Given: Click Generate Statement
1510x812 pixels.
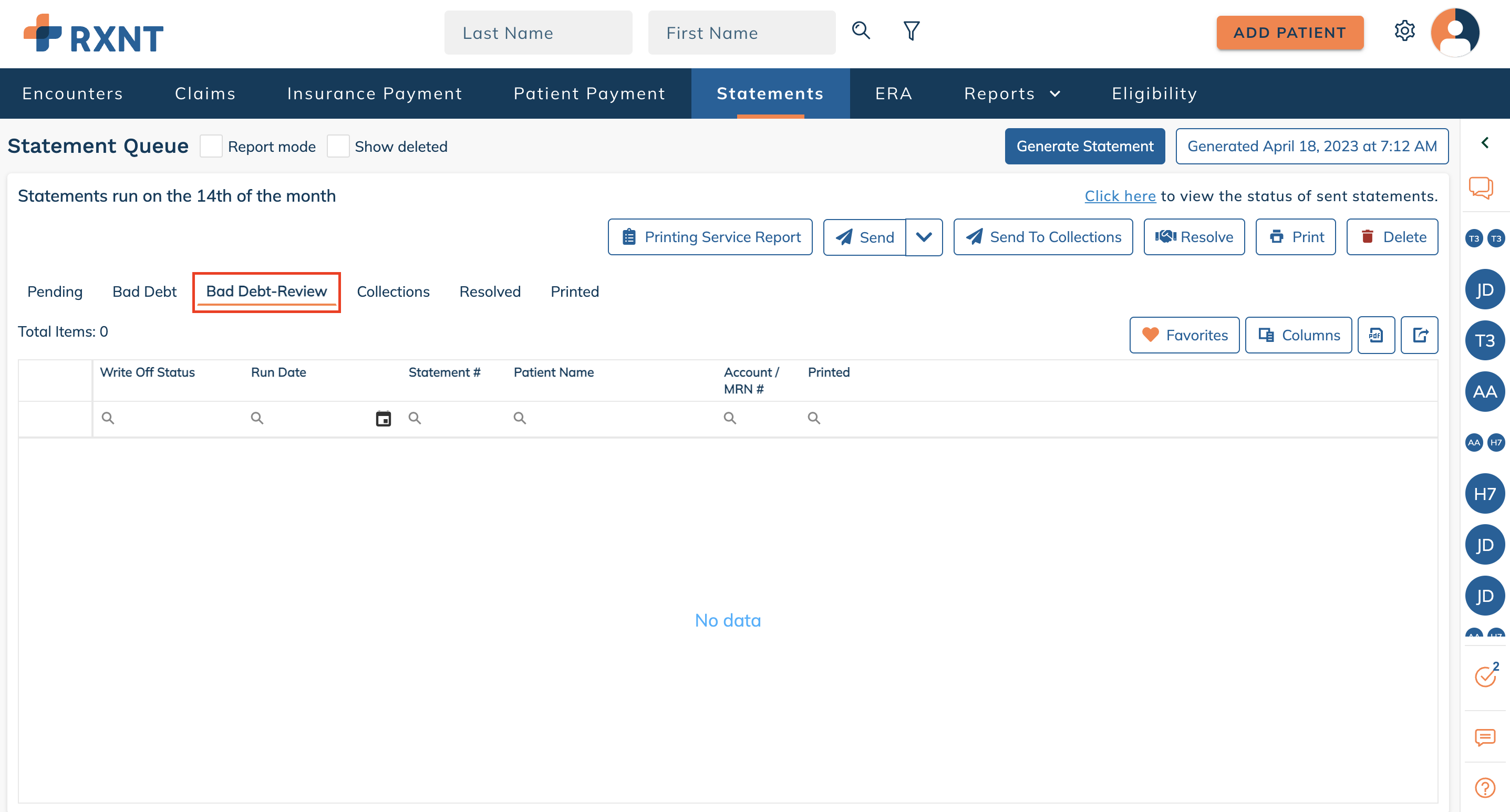Looking at the screenshot, I should pyautogui.click(x=1084, y=147).
